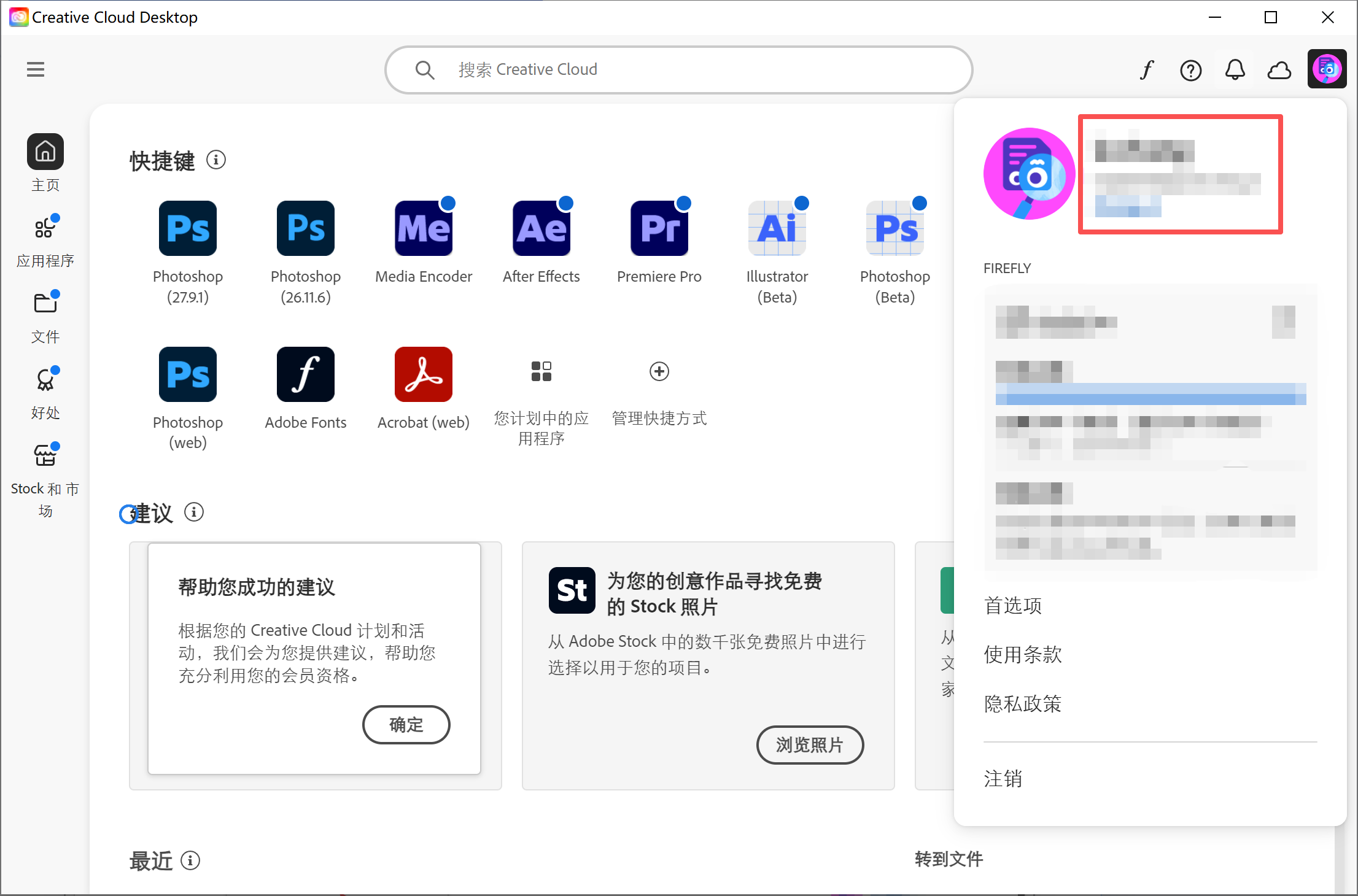This screenshot has width=1358, height=896.
Task: Close the Creative Cloud Desktop window
Action: pyautogui.click(x=1327, y=17)
